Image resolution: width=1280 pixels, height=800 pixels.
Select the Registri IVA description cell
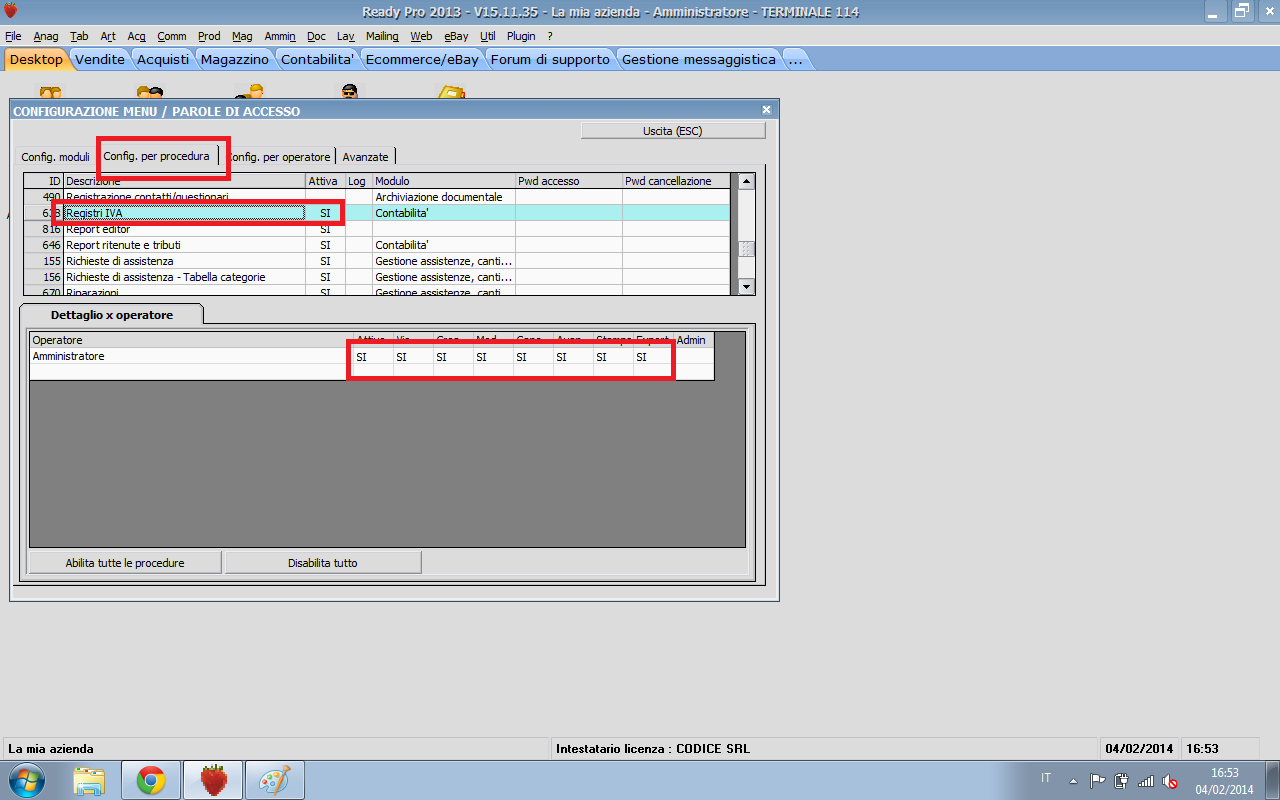click(x=185, y=213)
